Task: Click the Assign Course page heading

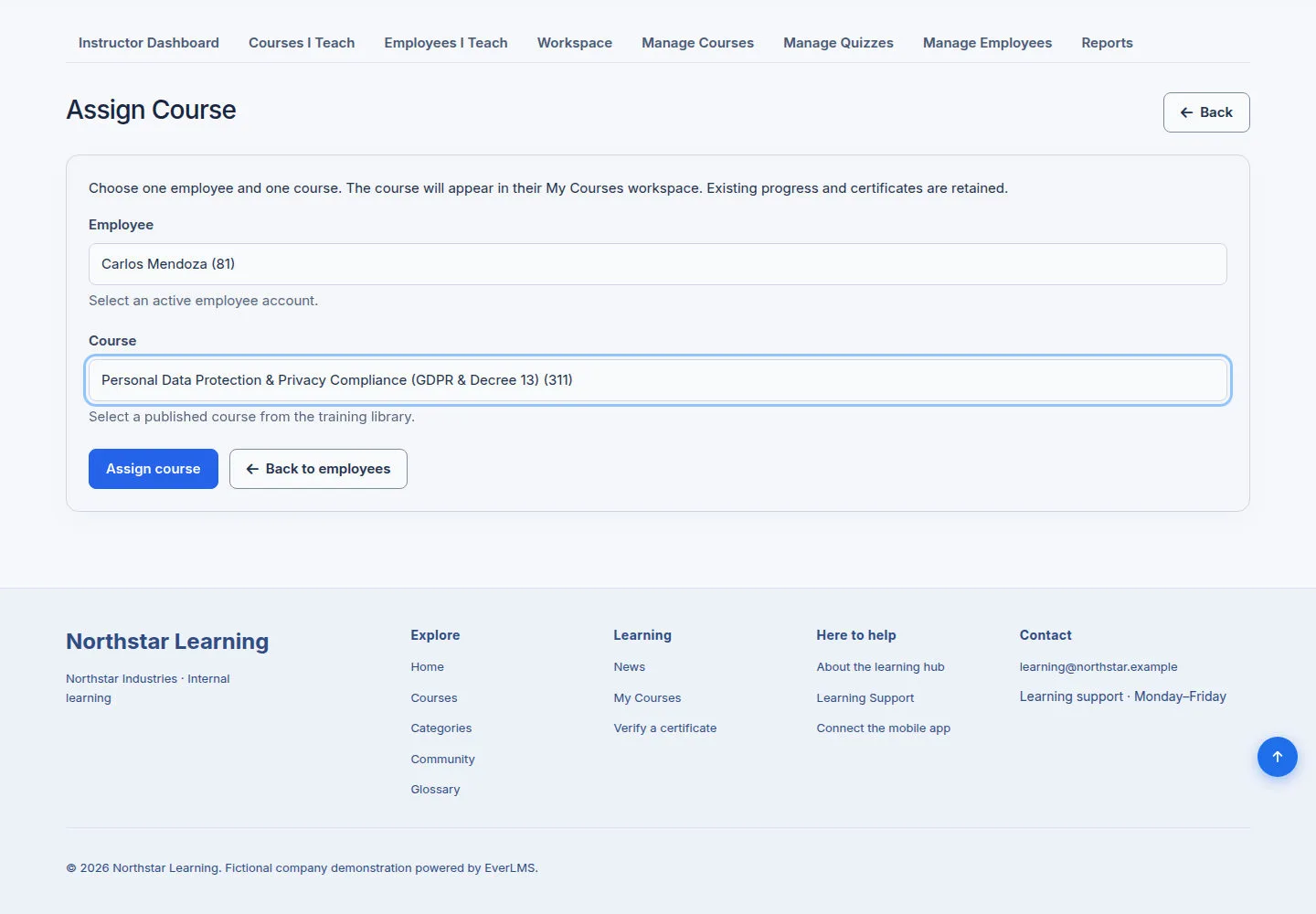Action: [151, 110]
